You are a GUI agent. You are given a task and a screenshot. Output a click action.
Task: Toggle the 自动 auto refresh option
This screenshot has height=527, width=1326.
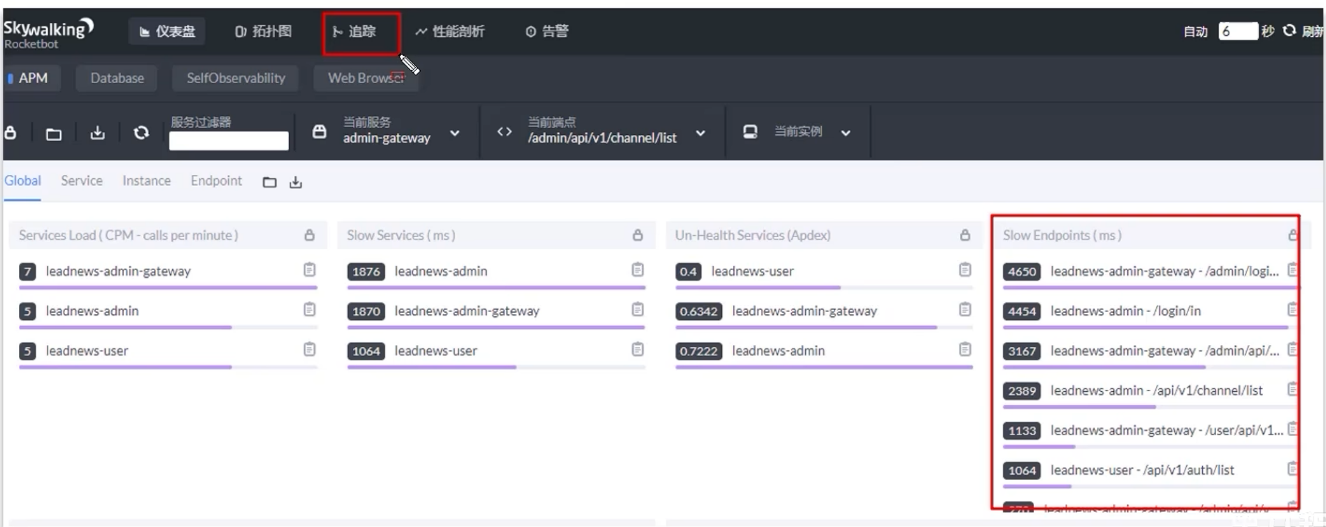pos(1196,32)
